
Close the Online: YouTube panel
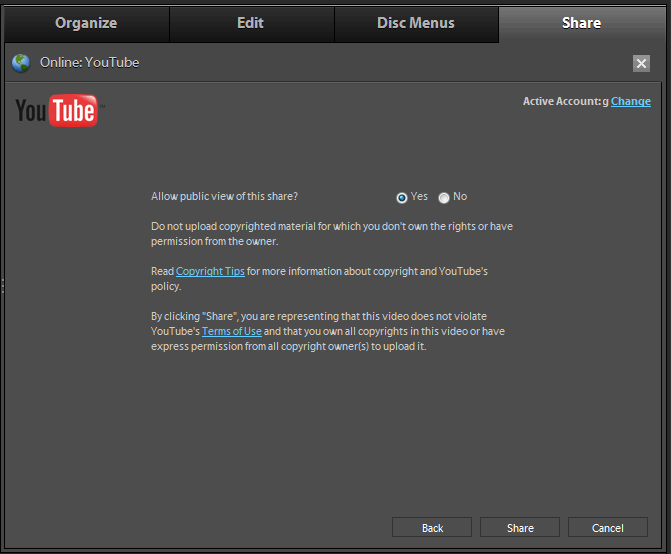[641, 63]
